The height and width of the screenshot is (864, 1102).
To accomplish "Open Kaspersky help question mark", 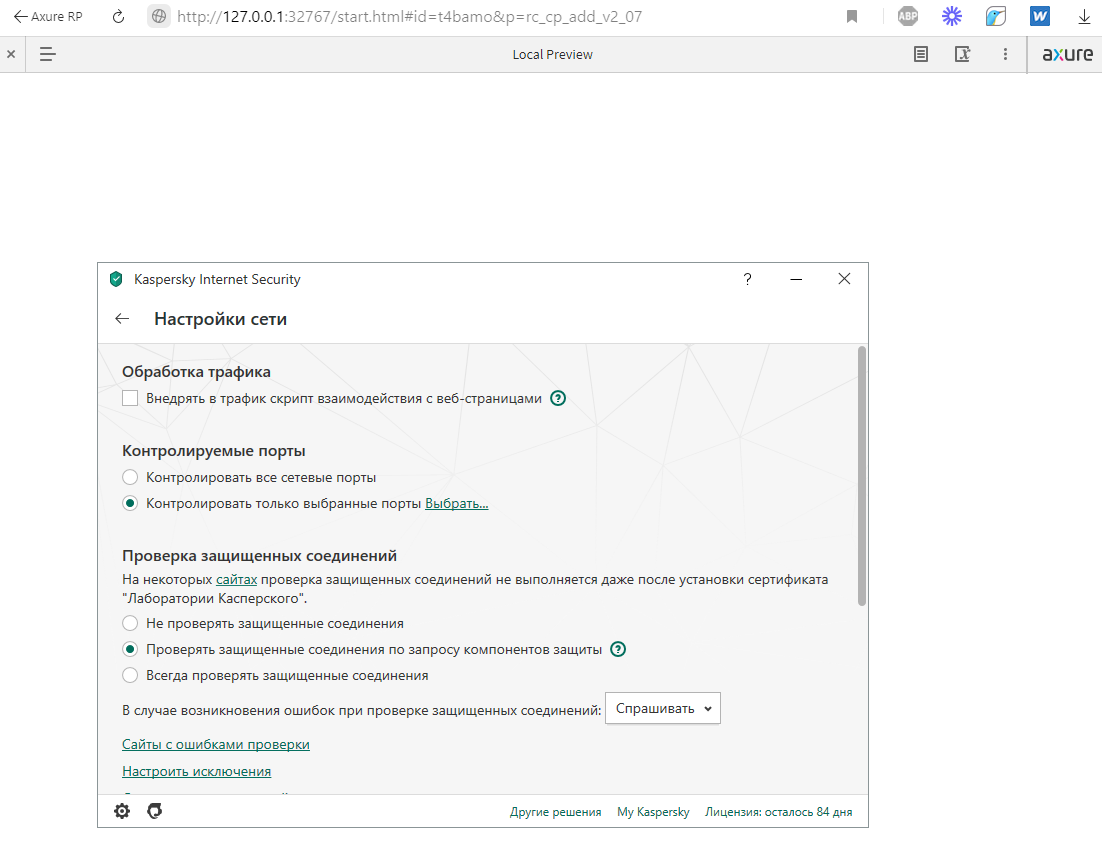I will coord(747,279).
